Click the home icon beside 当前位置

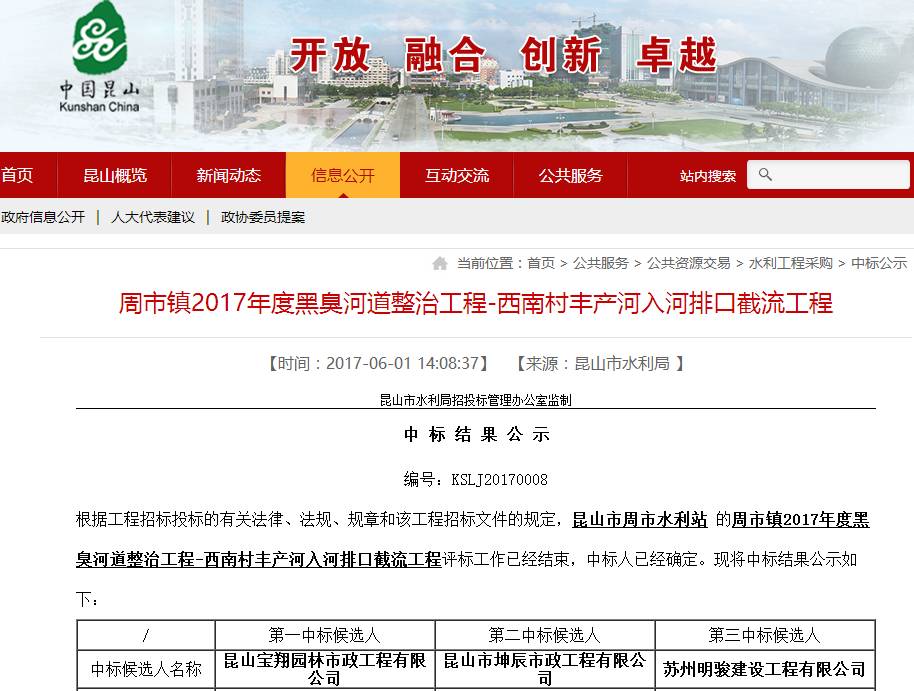coord(440,264)
